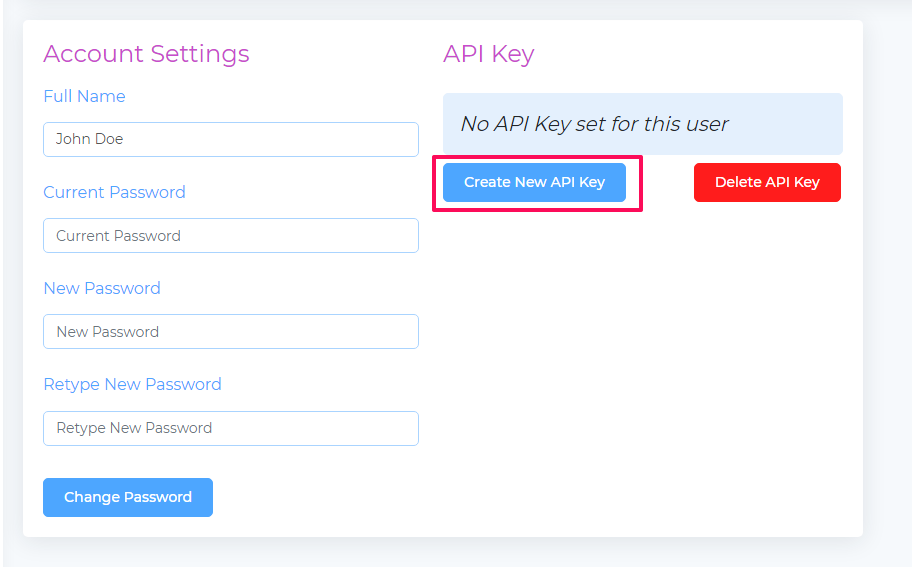Screen dimensions: 912x567
Task: Click the empty white area below API buttons
Action: [x=643, y=361]
